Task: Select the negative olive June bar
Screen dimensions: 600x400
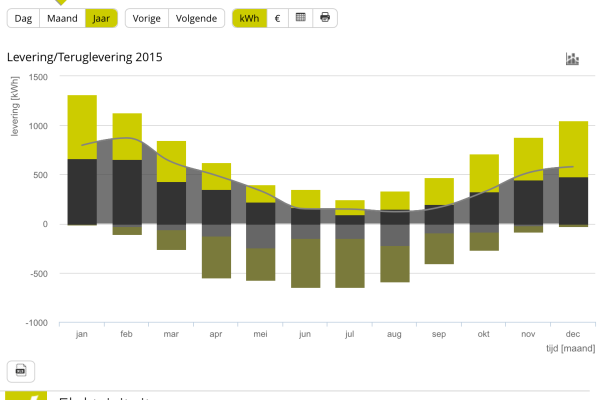Action: (x=306, y=263)
